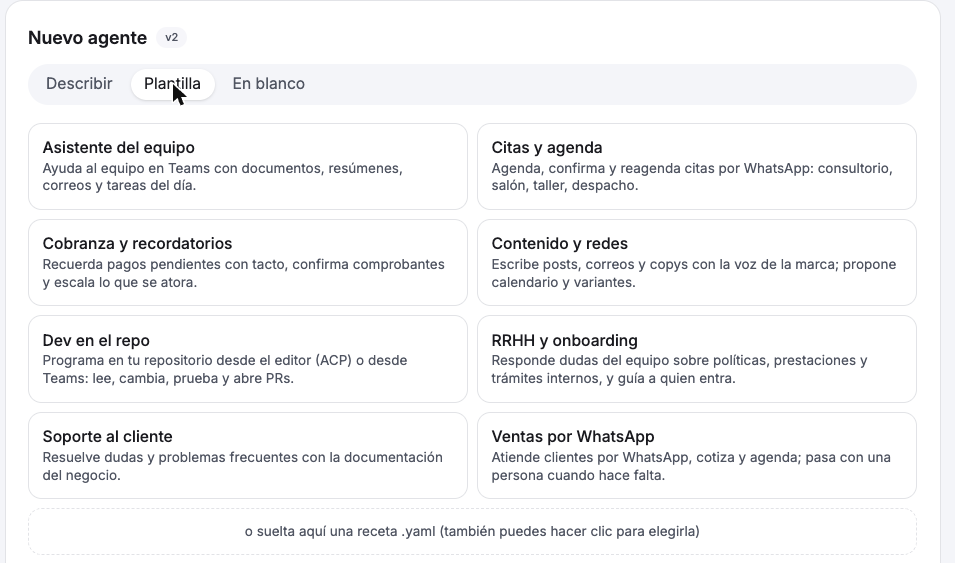
Task: Select the Plantilla tab
Action: pos(172,83)
